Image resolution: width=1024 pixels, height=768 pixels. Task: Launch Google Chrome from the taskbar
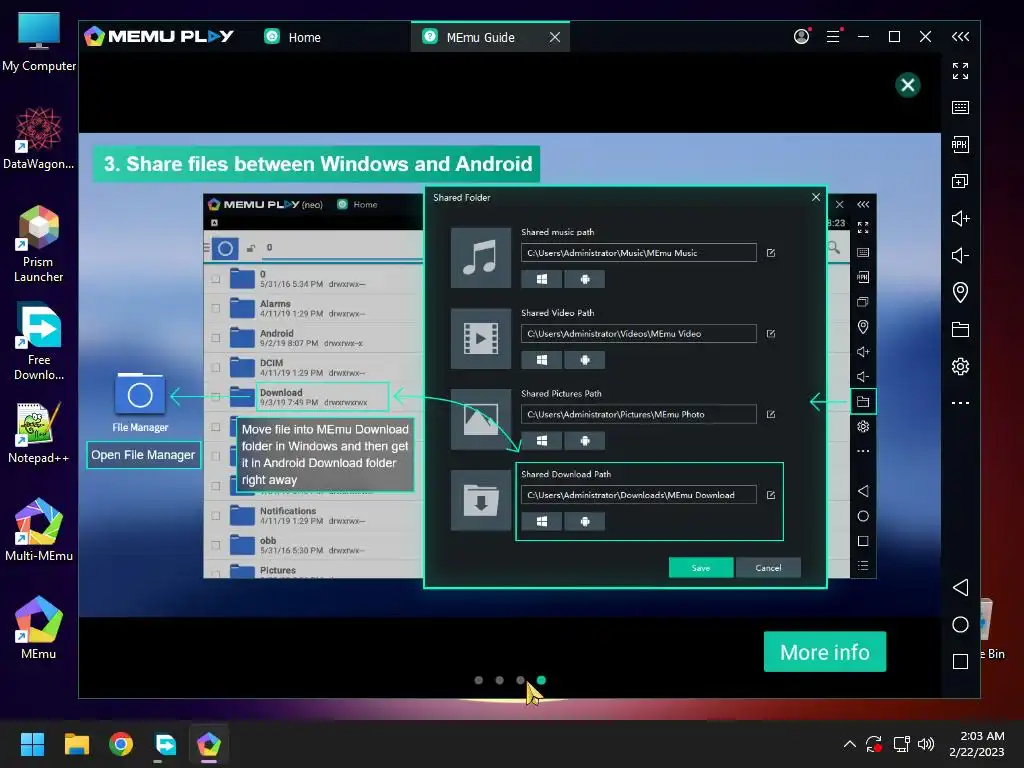click(x=121, y=744)
